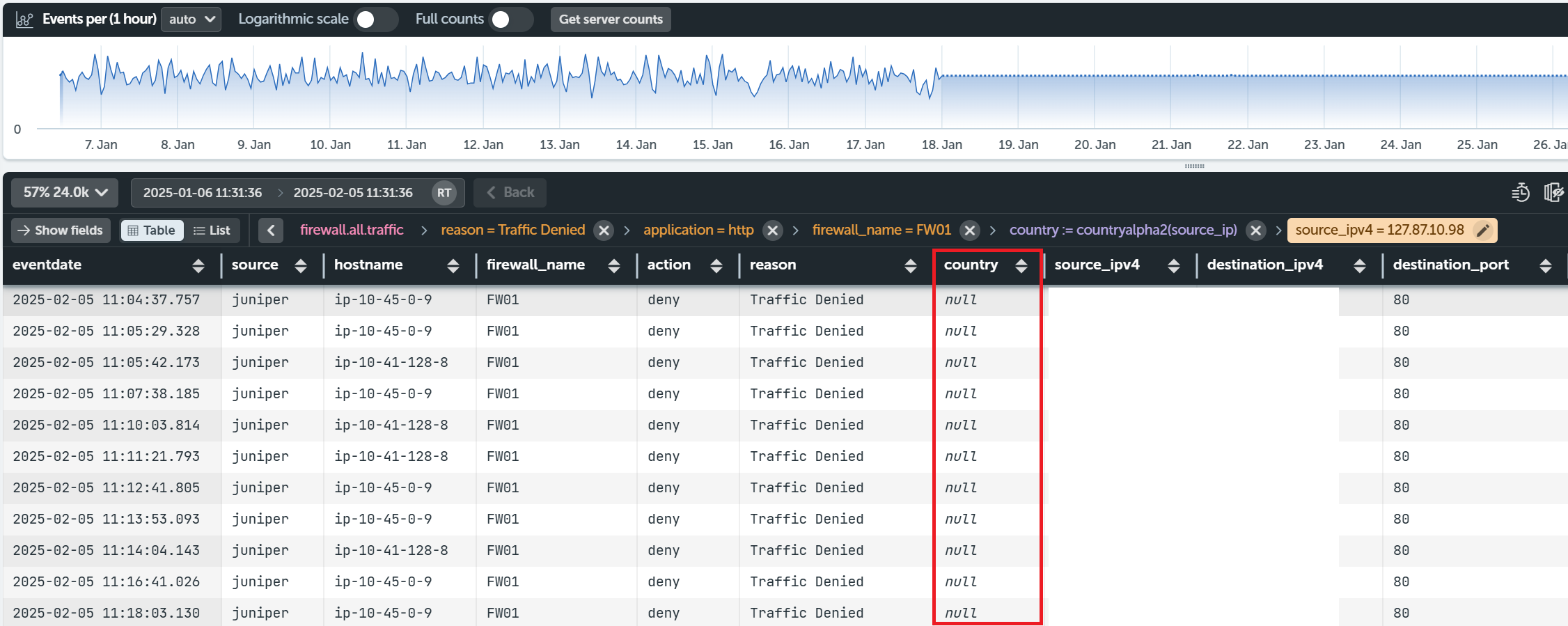Delete the firewall_name = FW01 filter
This screenshot has width=1568, height=626.
point(969,230)
